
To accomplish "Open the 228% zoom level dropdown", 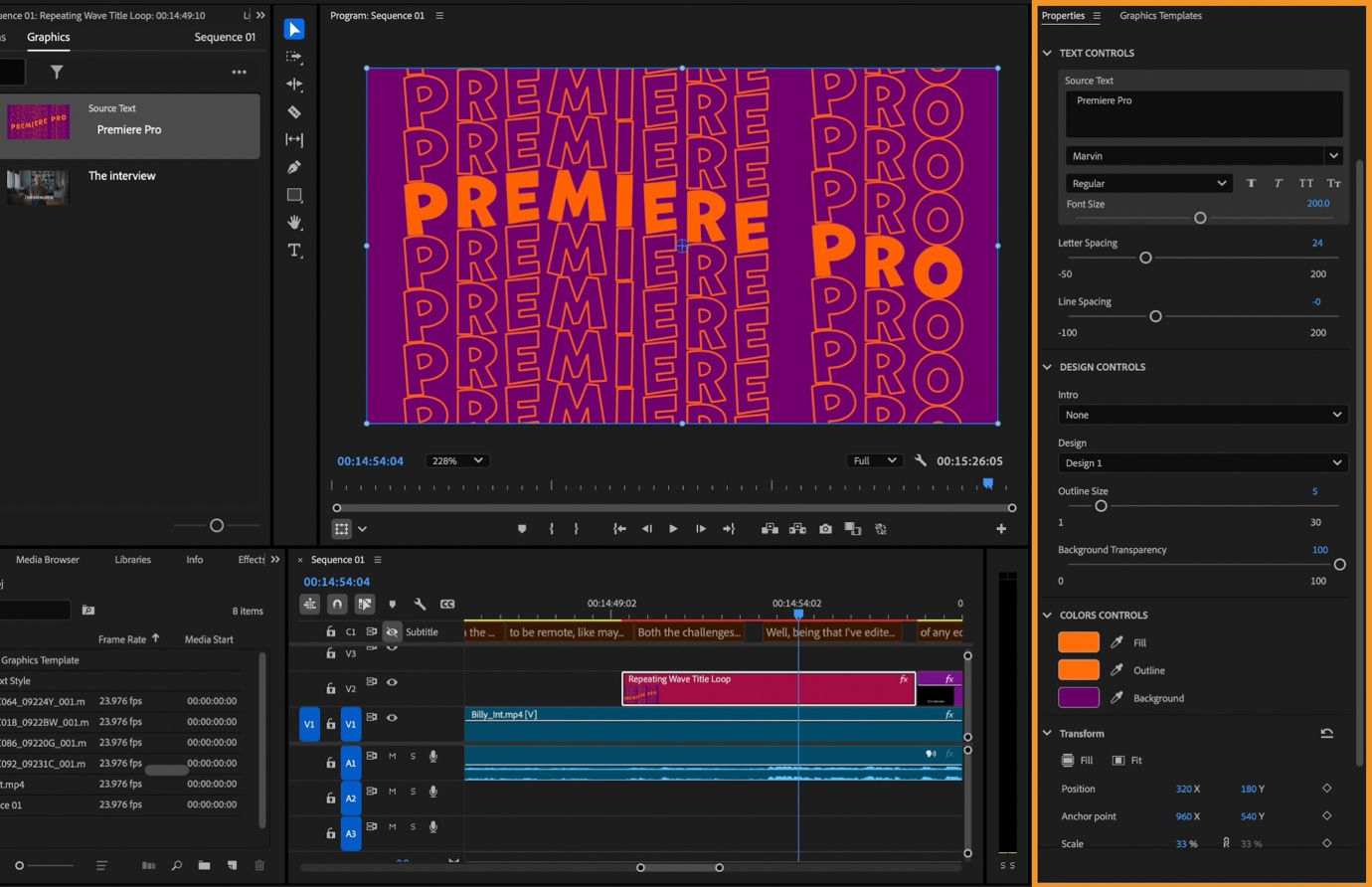I will pos(456,459).
